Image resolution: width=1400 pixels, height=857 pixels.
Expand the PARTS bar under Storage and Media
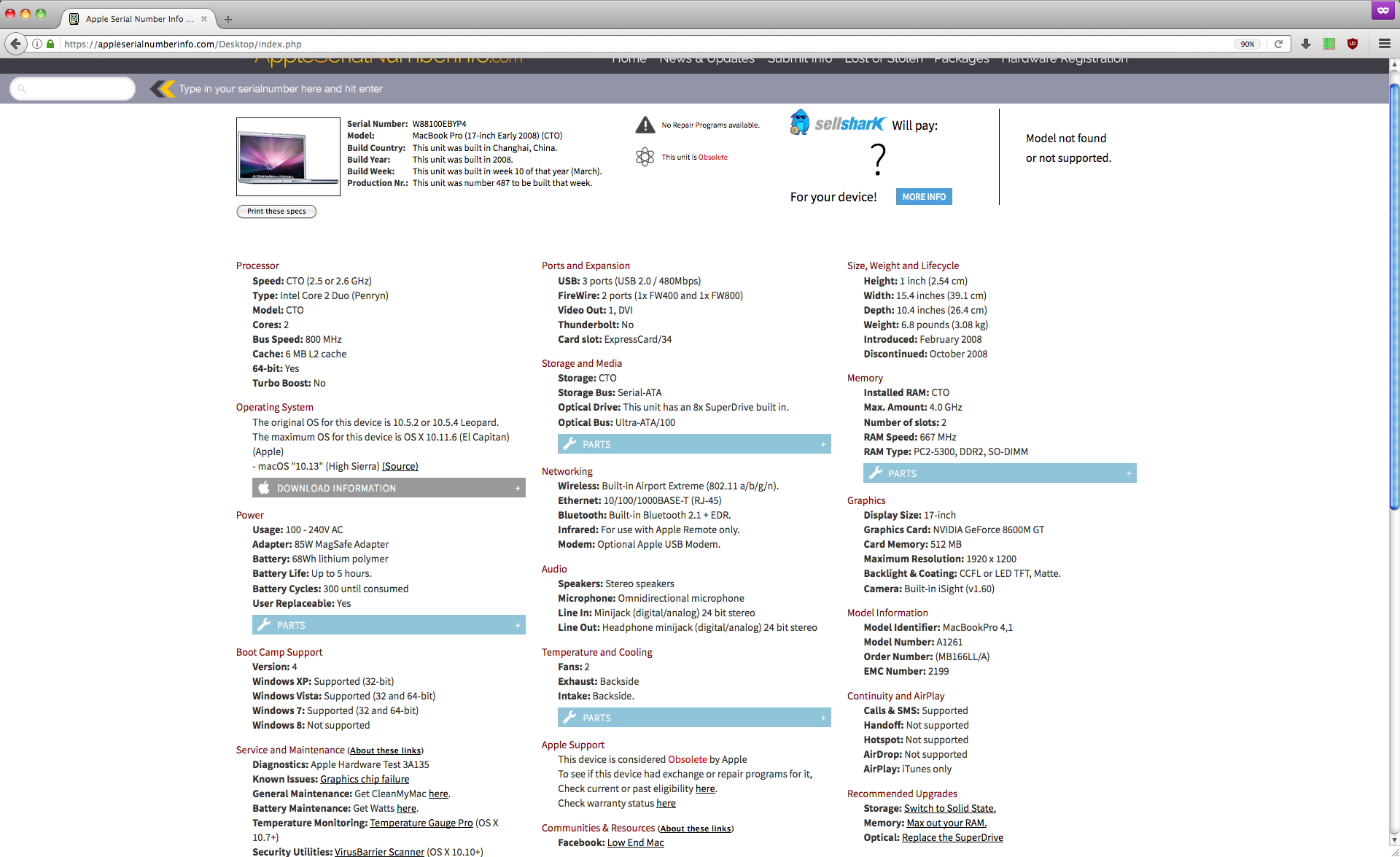[x=694, y=443]
